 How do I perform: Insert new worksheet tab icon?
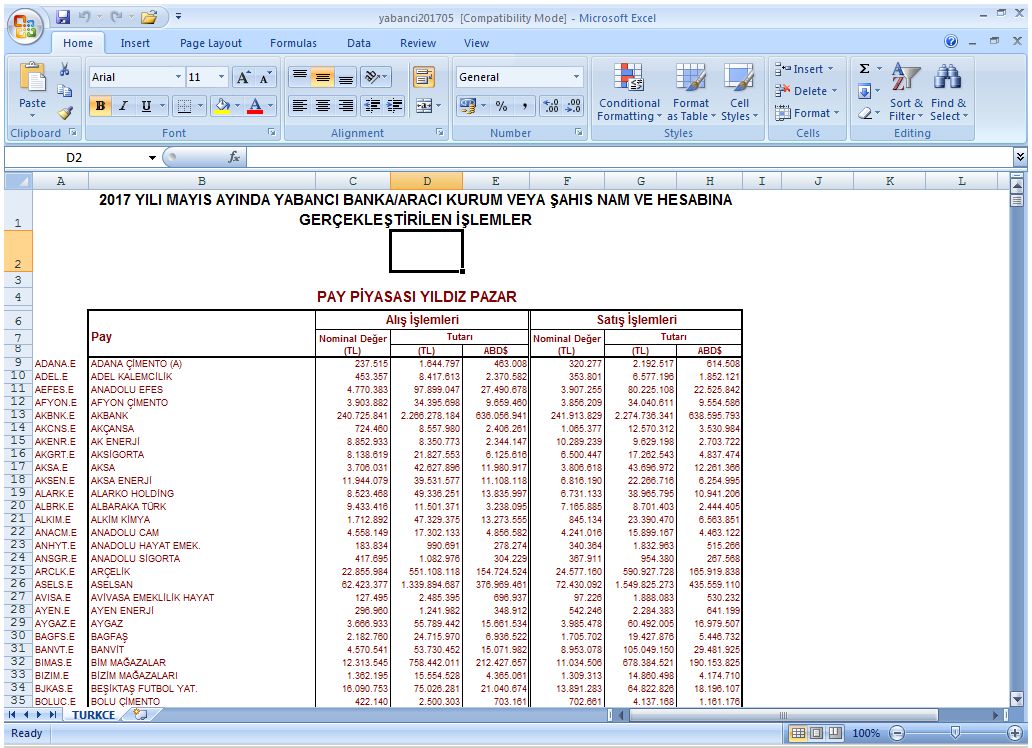[x=140, y=714]
